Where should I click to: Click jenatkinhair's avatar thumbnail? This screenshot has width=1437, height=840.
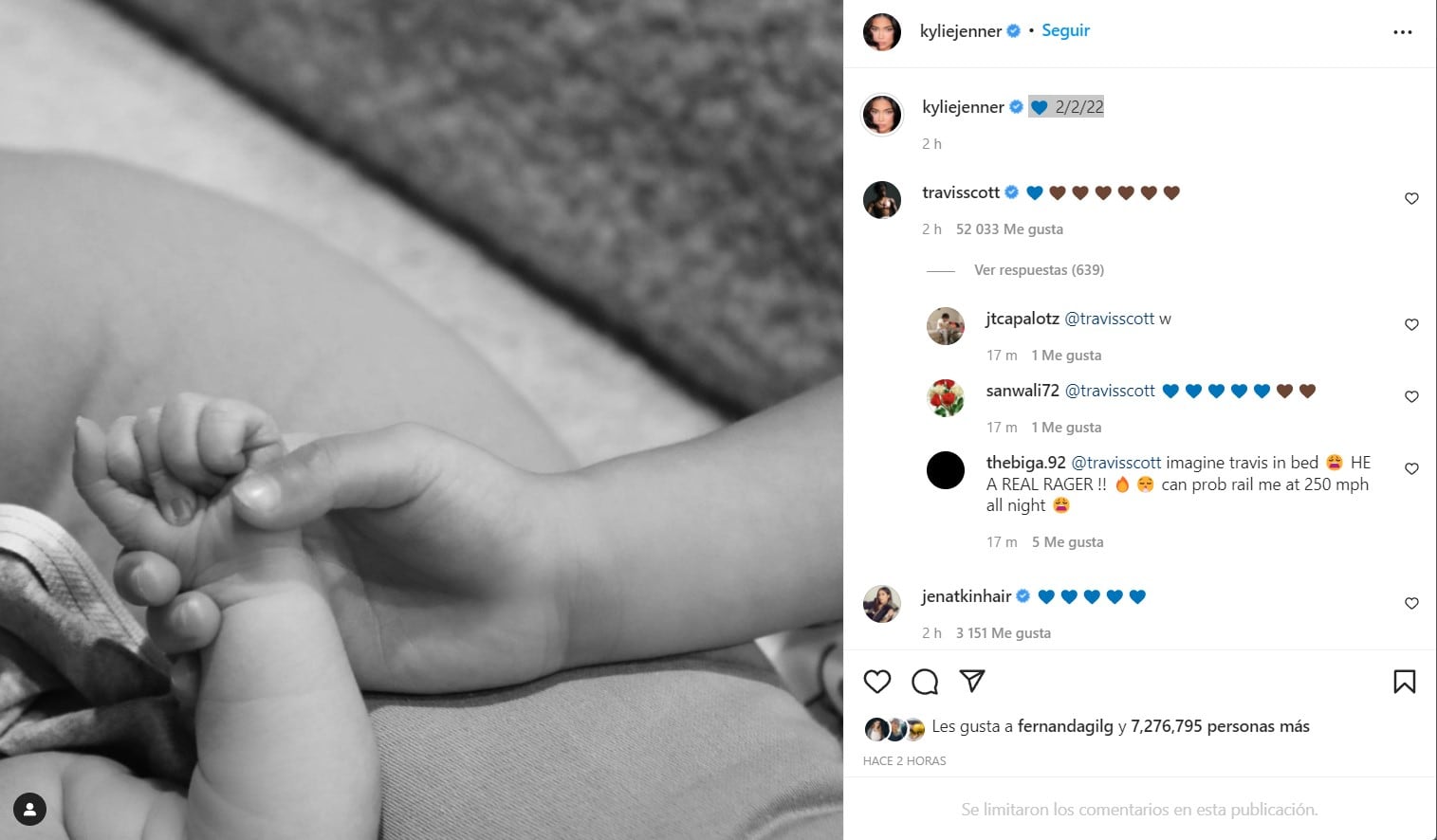click(882, 604)
